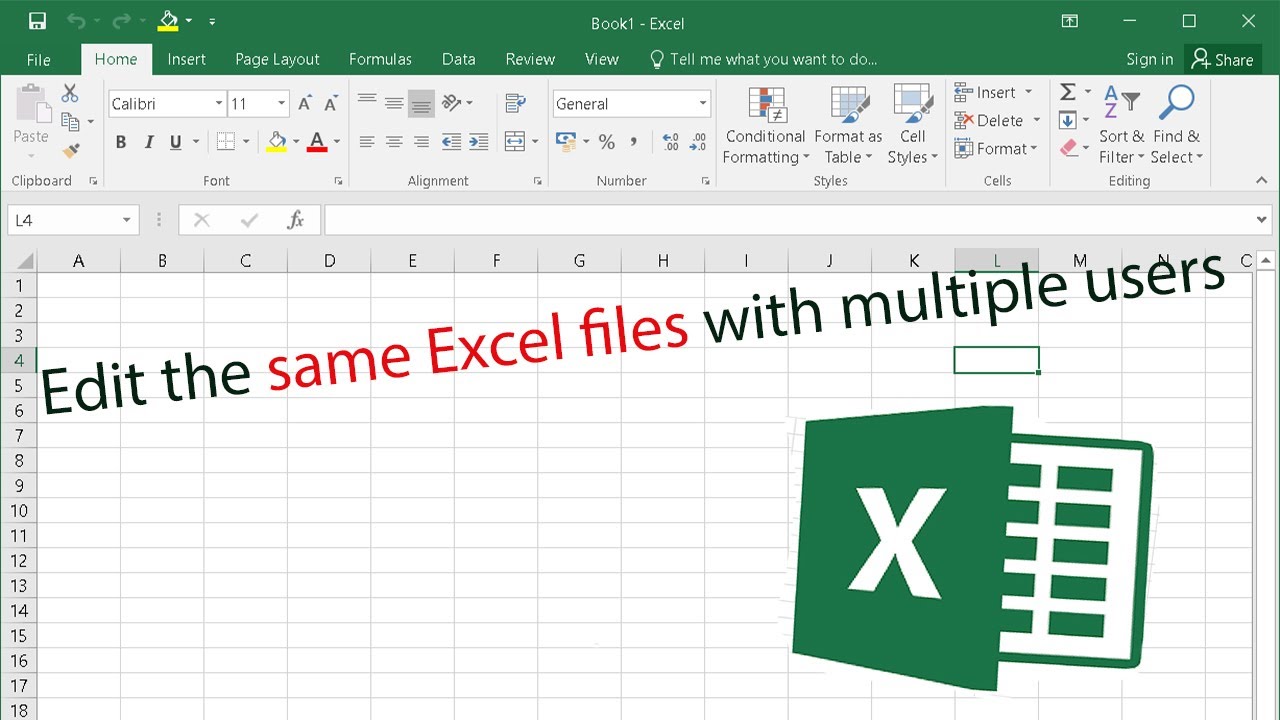
Task: Click the Format cells button
Action: click(x=996, y=148)
